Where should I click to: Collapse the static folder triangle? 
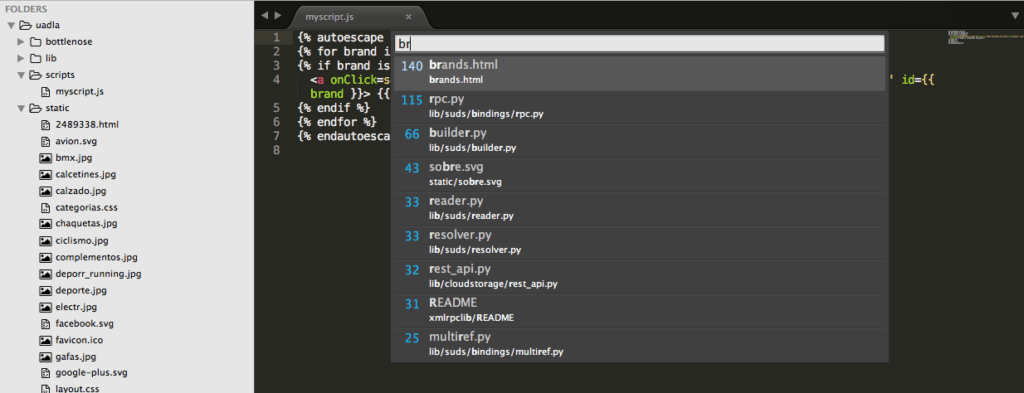point(21,108)
